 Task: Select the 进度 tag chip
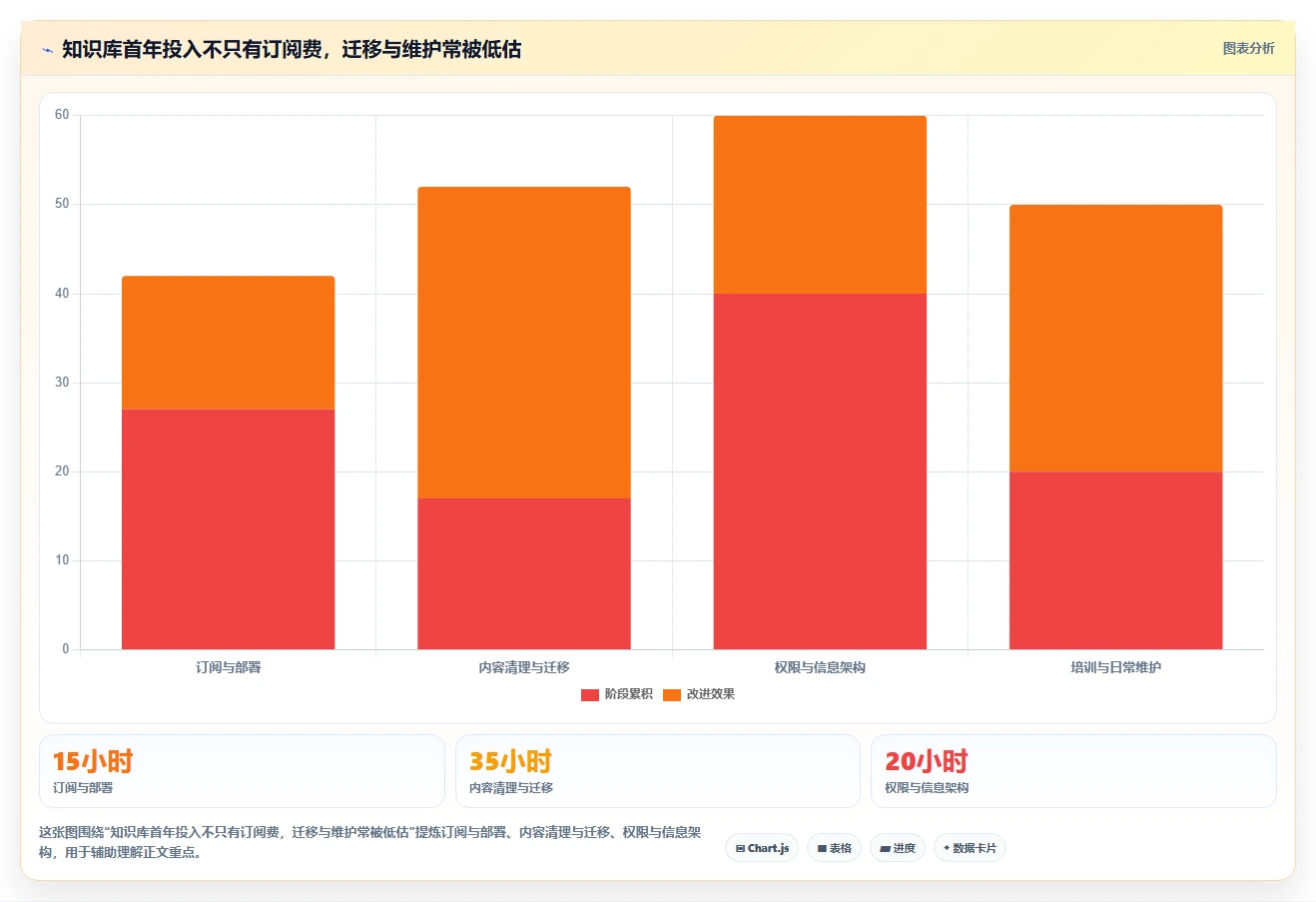click(x=898, y=848)
